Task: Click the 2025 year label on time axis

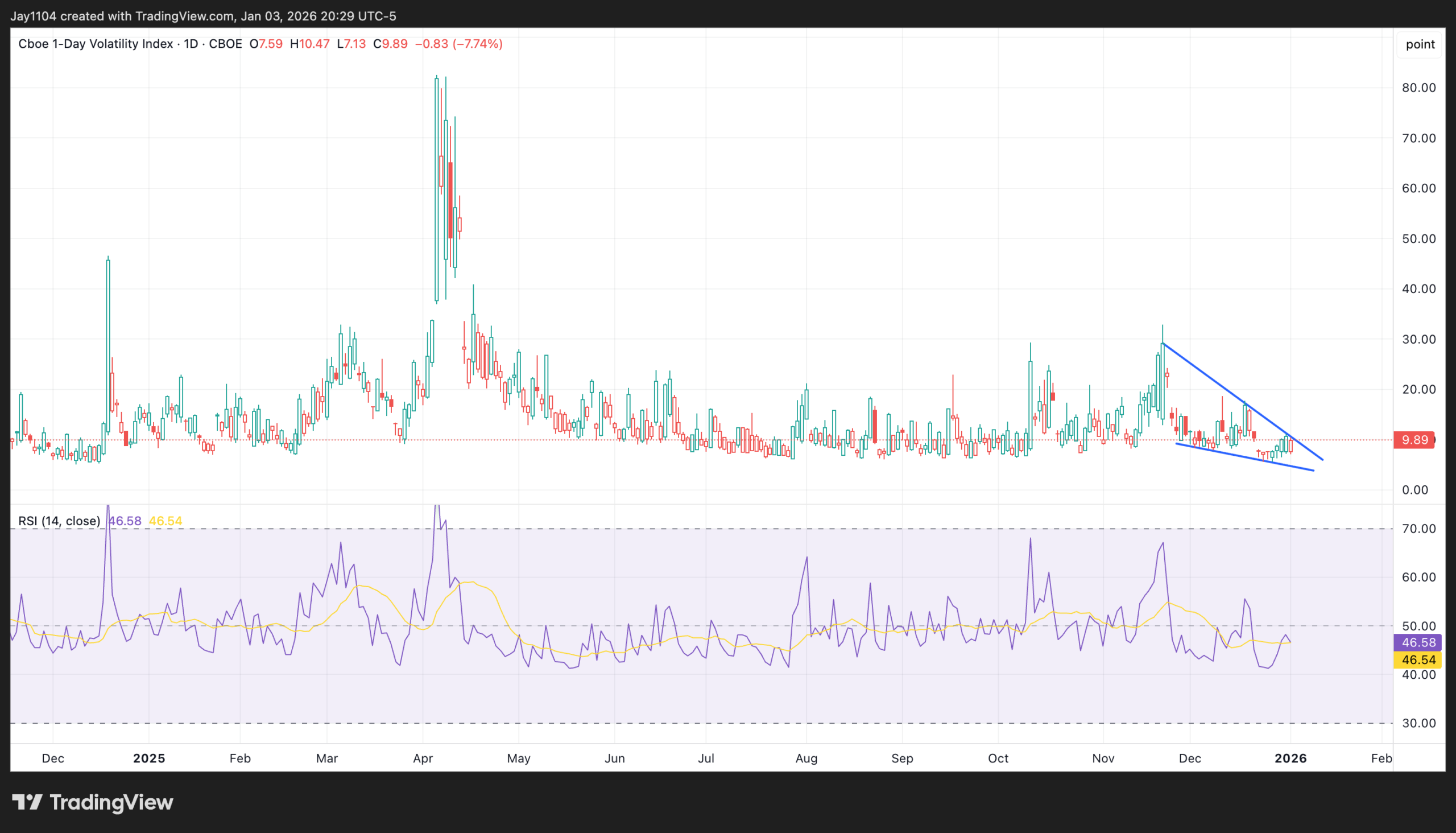Action: point(148,758)
